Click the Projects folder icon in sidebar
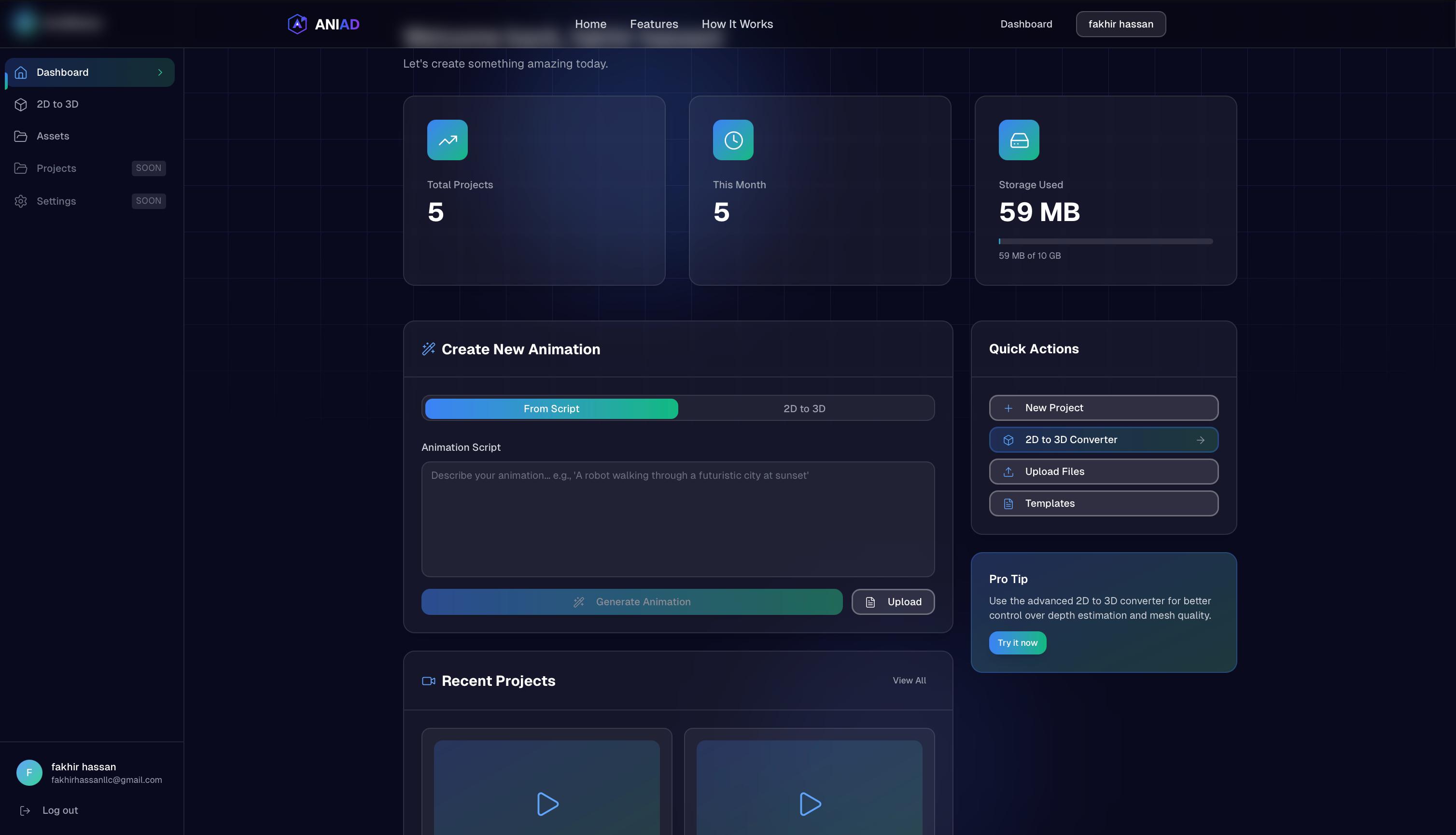Viewport: 1456px width, 835px height. (21, 168)
